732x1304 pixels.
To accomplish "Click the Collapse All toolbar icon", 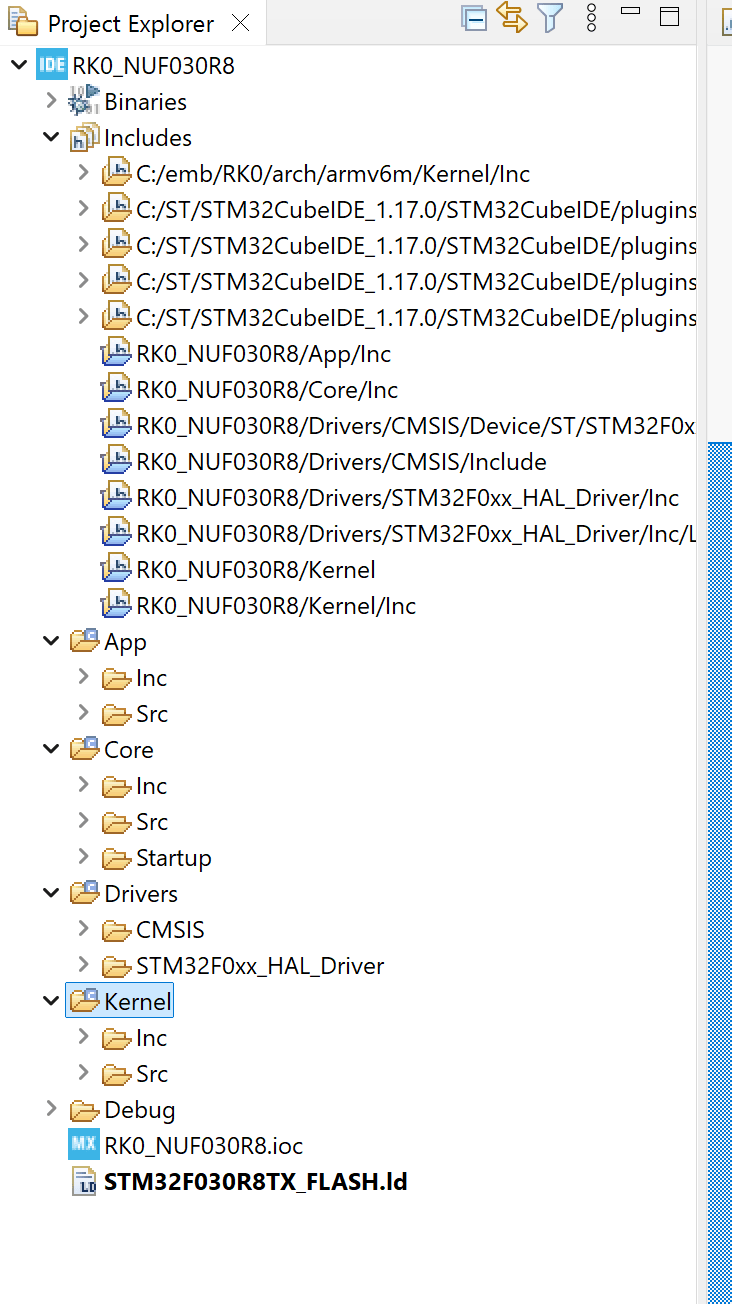I will click(474, 18).
